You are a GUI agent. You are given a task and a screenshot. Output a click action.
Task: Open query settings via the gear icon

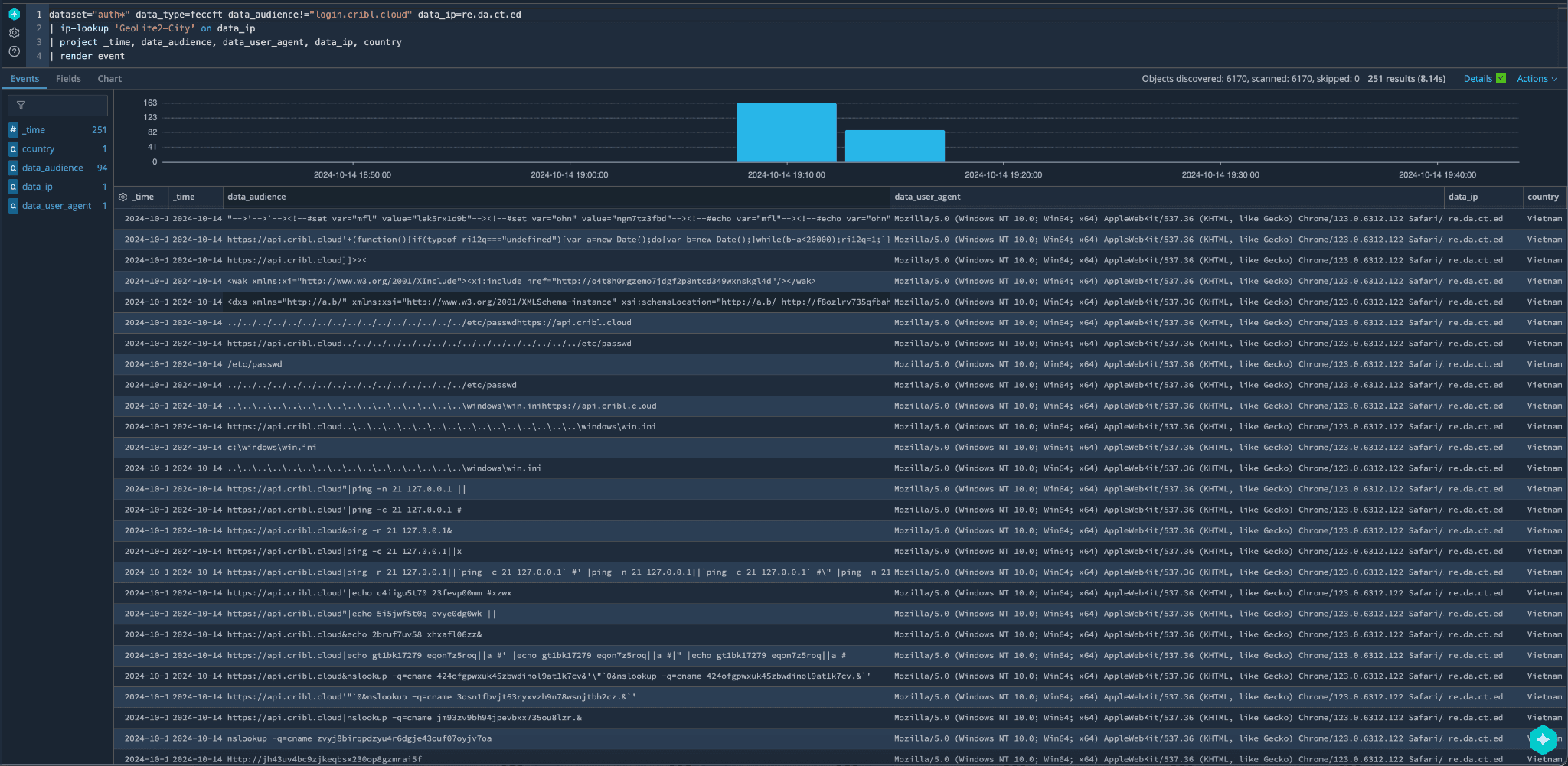[14, 33]
